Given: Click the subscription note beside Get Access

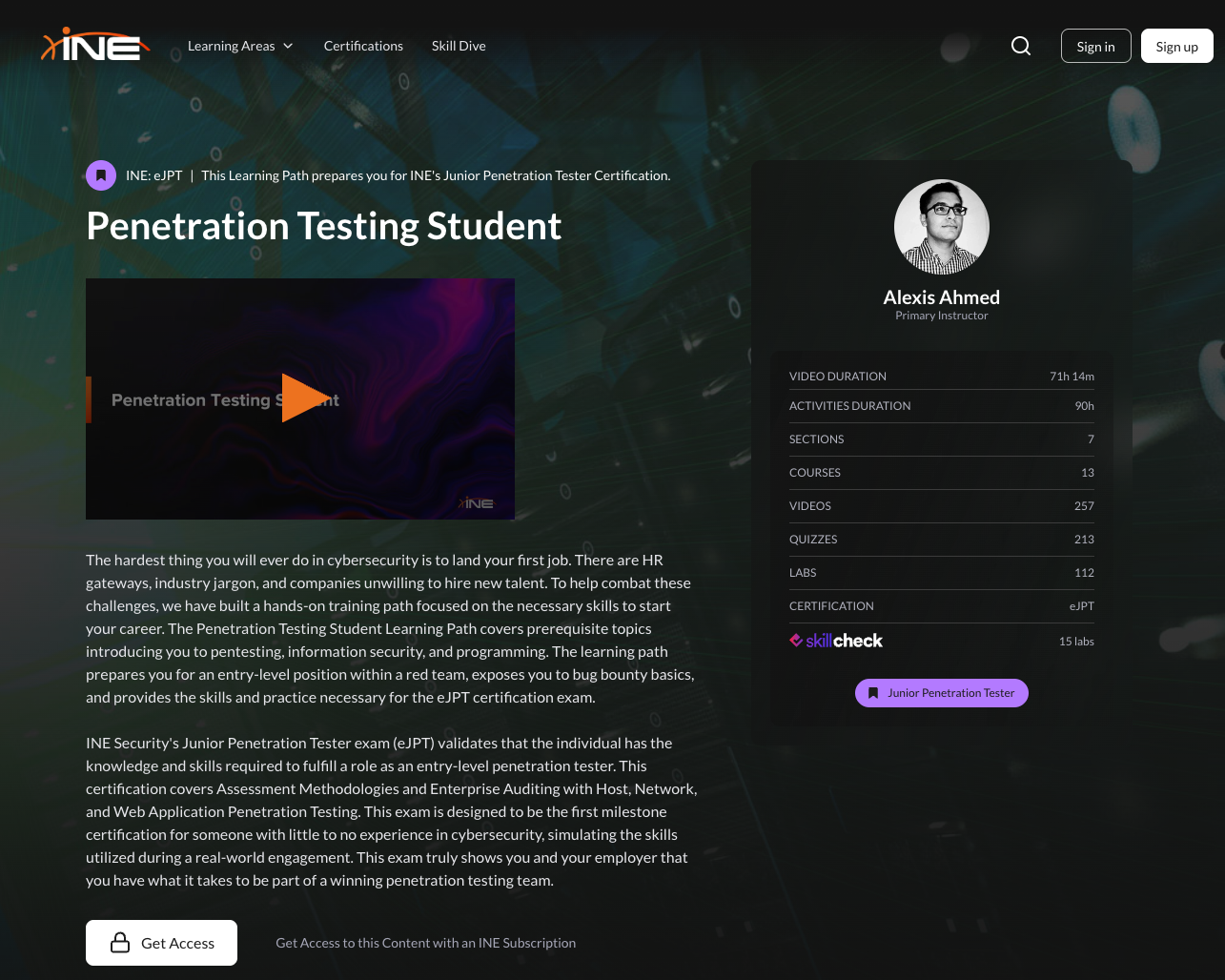Looking at the screenshot, I should coord(426,943).
